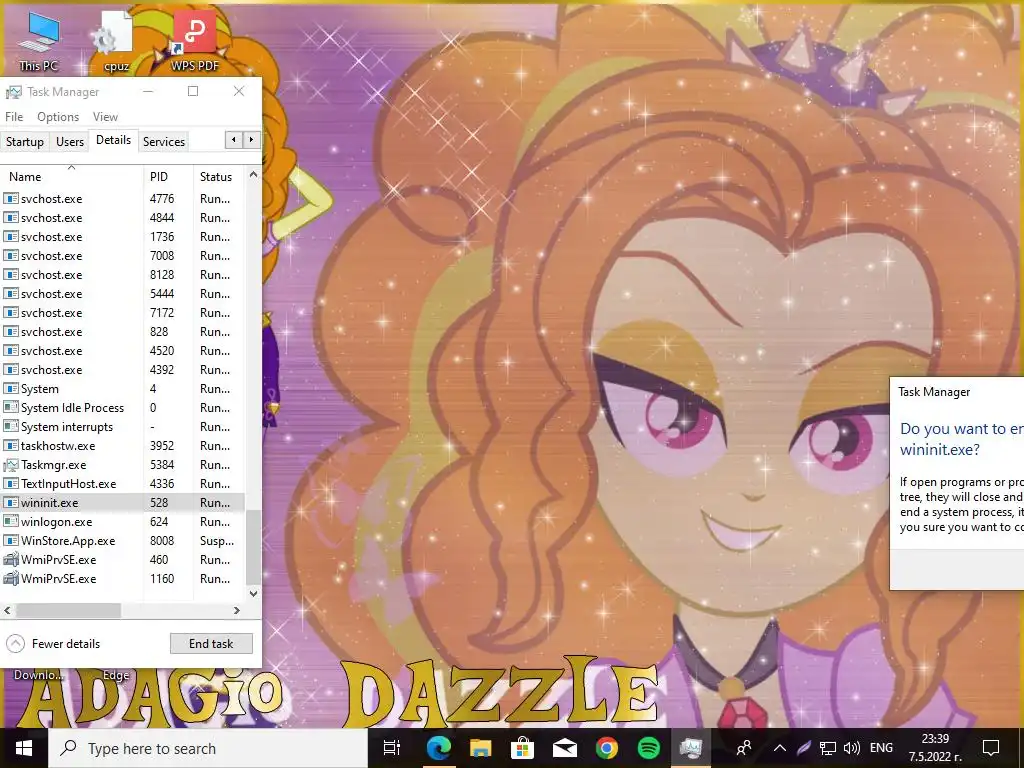The image size is (1024, 768).
Task: Click the Task Manager taskbar icon
Action: 690,748
